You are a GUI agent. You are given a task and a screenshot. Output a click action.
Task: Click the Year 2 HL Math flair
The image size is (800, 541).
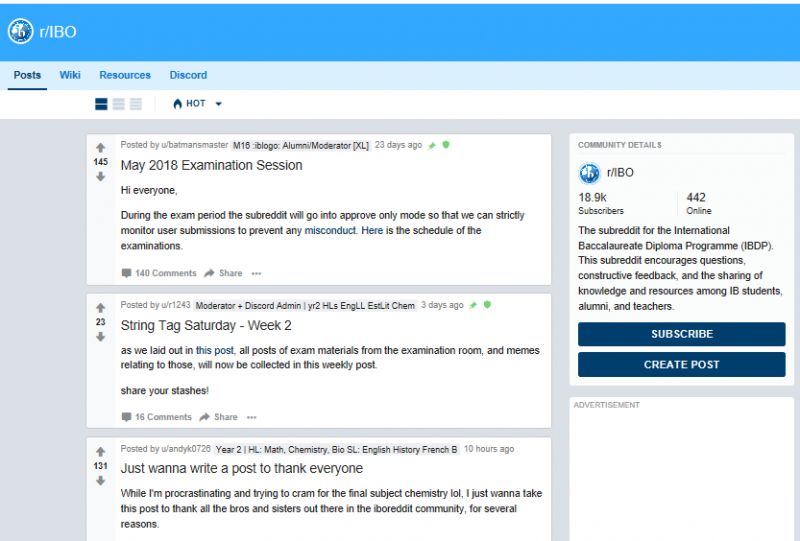click(336, 450)
